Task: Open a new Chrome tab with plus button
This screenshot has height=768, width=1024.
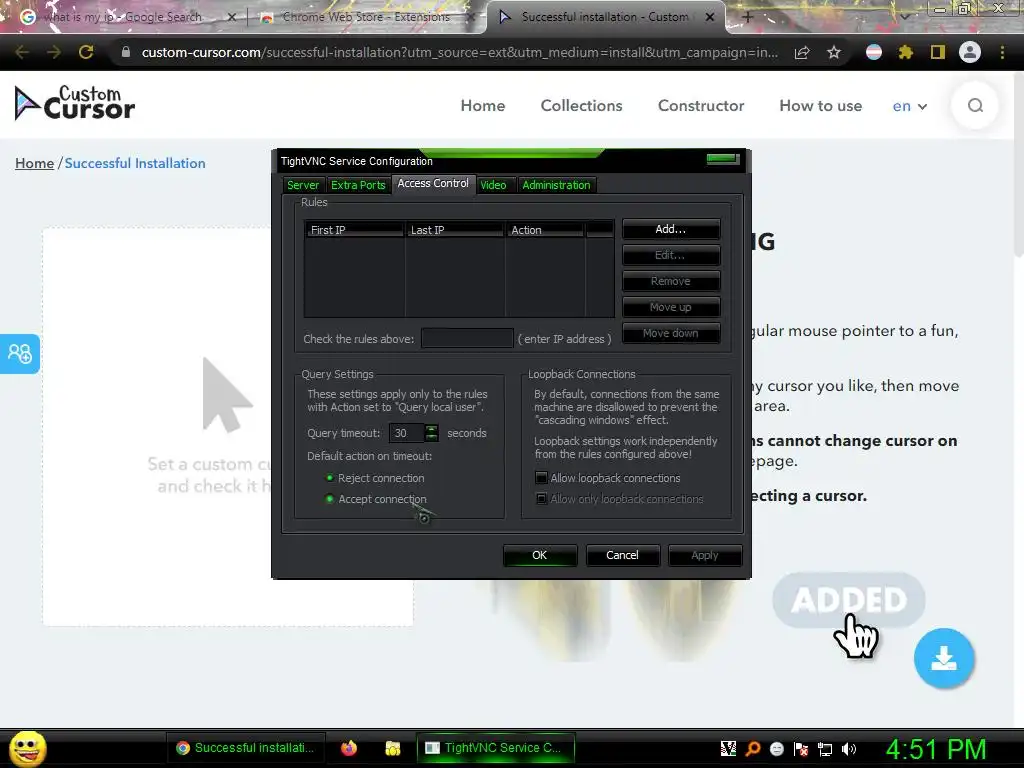Action: coord(748,17)
